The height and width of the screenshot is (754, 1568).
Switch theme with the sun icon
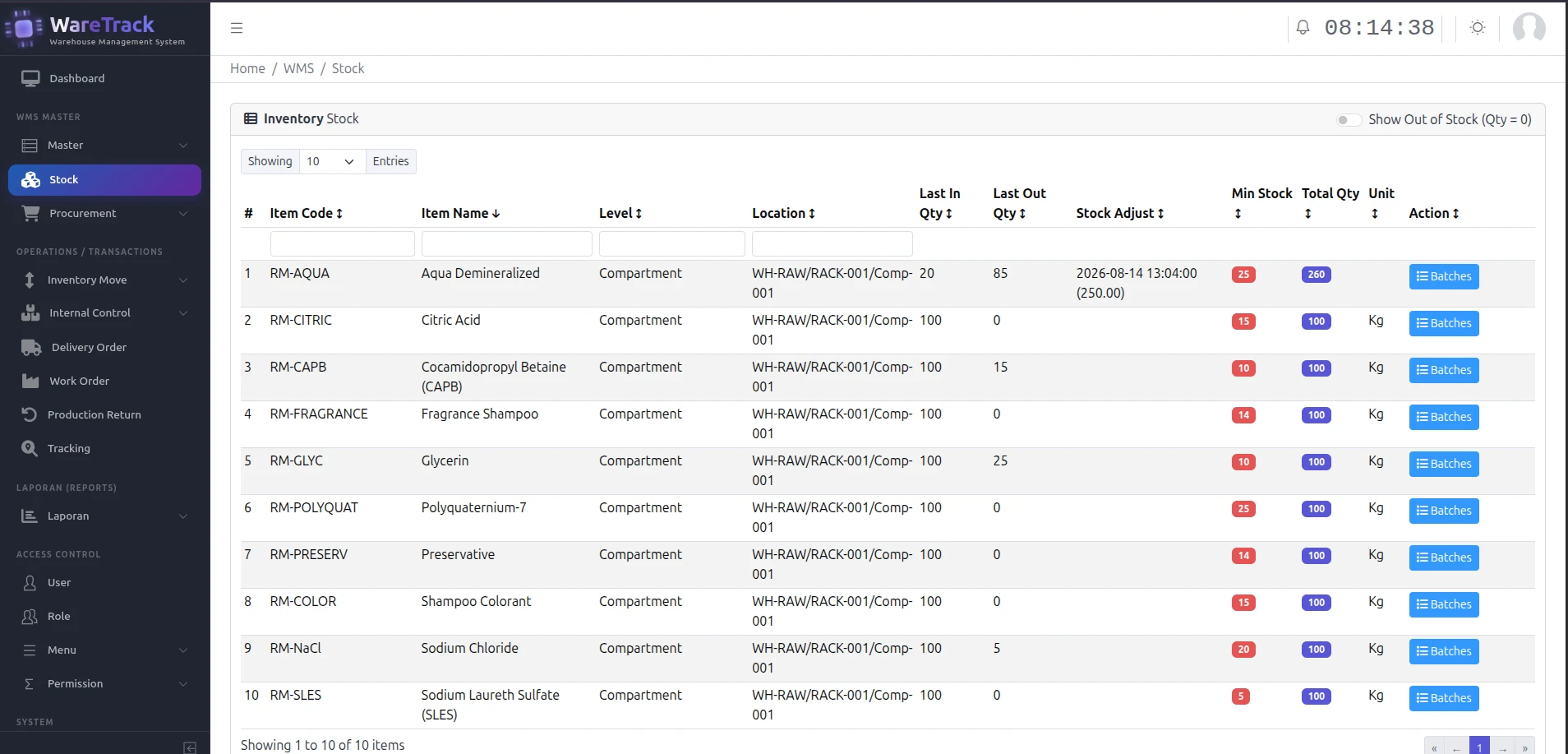(x=1478, y=27)
